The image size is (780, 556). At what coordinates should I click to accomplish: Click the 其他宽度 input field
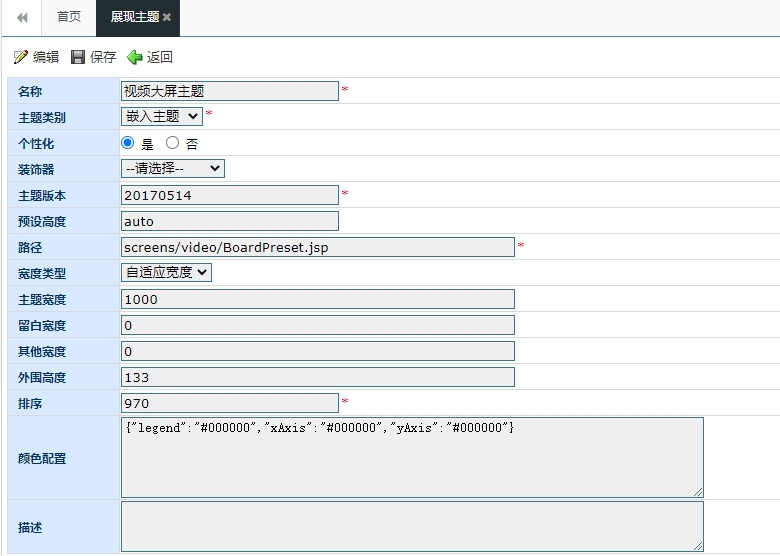[x=318, y=351]
